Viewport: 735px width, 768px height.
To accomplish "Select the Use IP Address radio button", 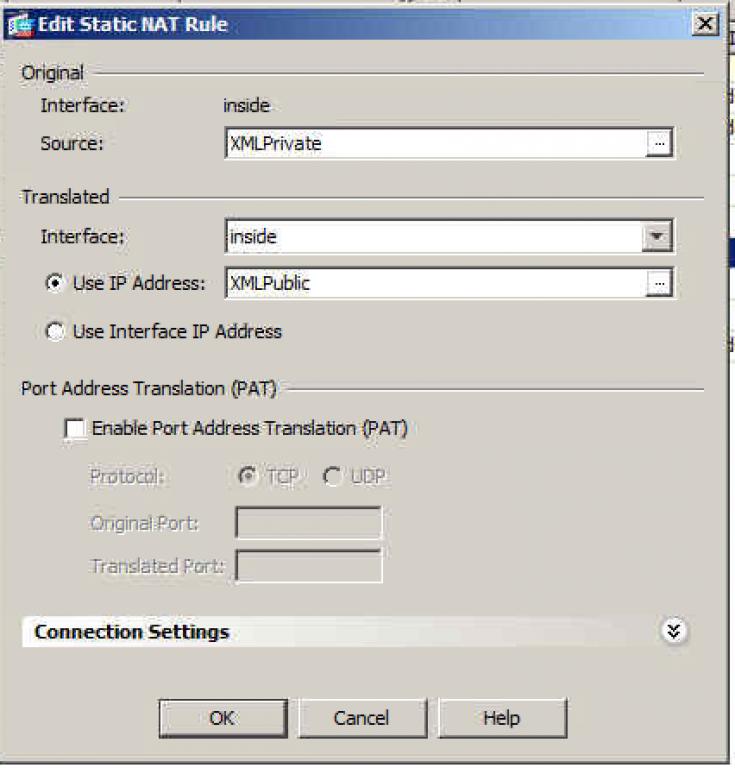I will pyautogui.click(x=55, y=284).
